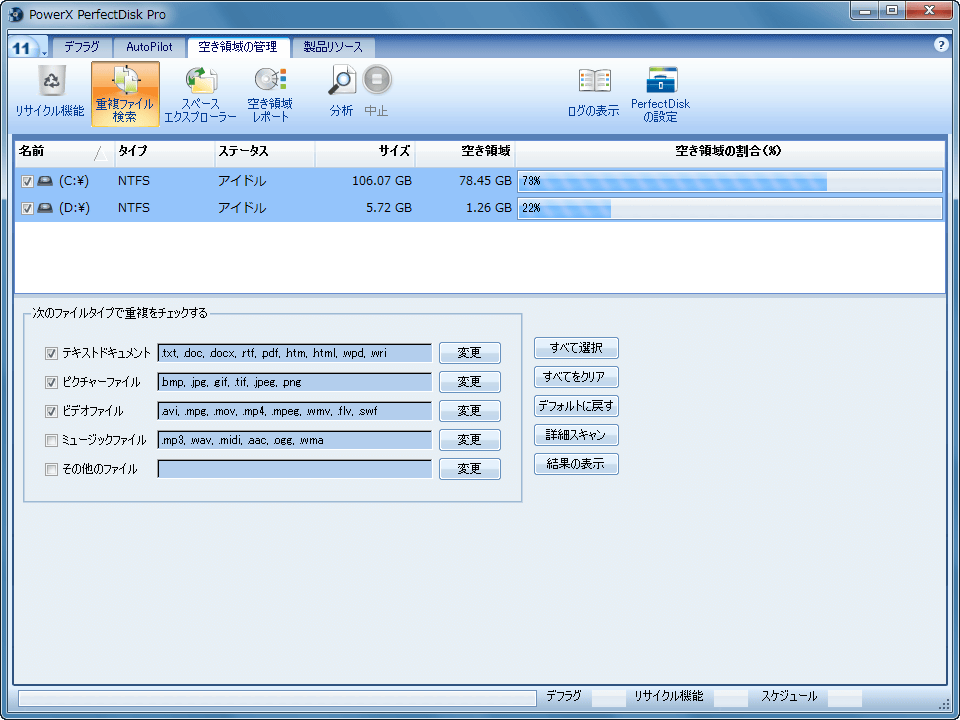Screen dimensions: 960x720
Task: Open the 11 application menu button
Action: pyautogui.click(x=28, y=47)
